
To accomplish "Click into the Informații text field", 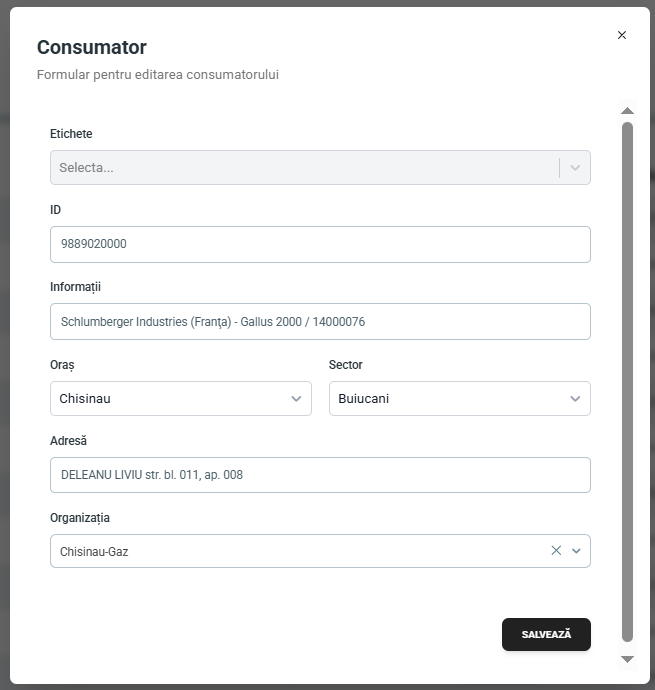I will [x=320, y=322].
